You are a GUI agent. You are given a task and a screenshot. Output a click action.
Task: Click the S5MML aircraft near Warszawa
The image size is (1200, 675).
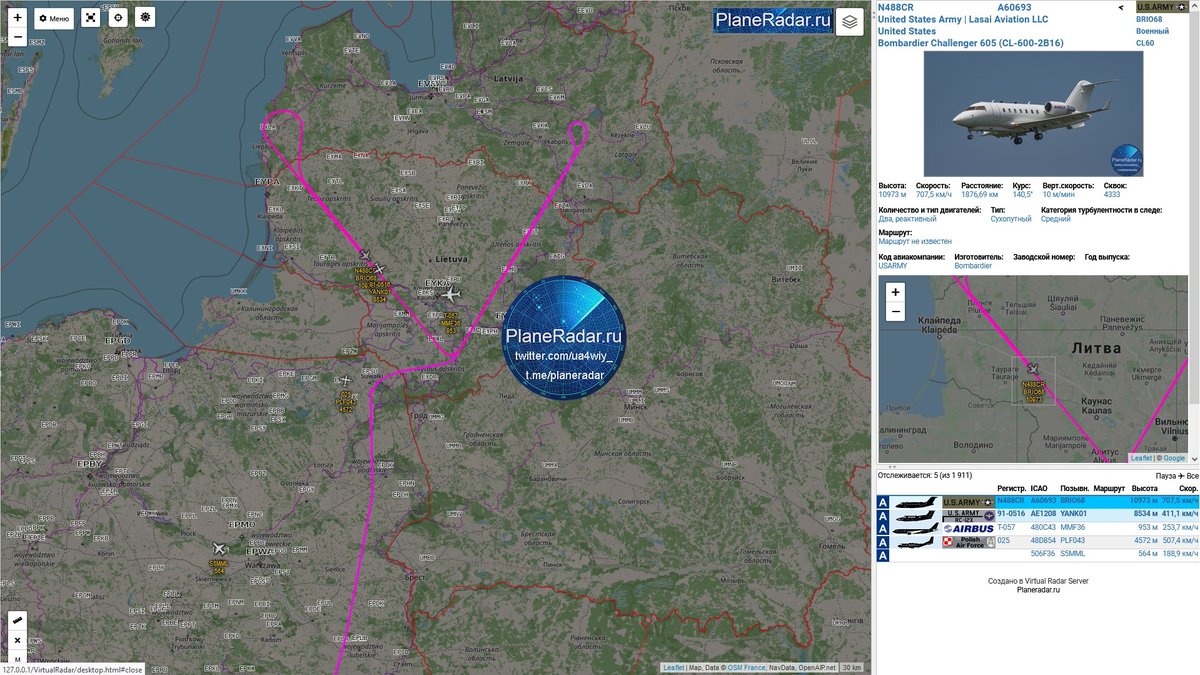(220, 548)
